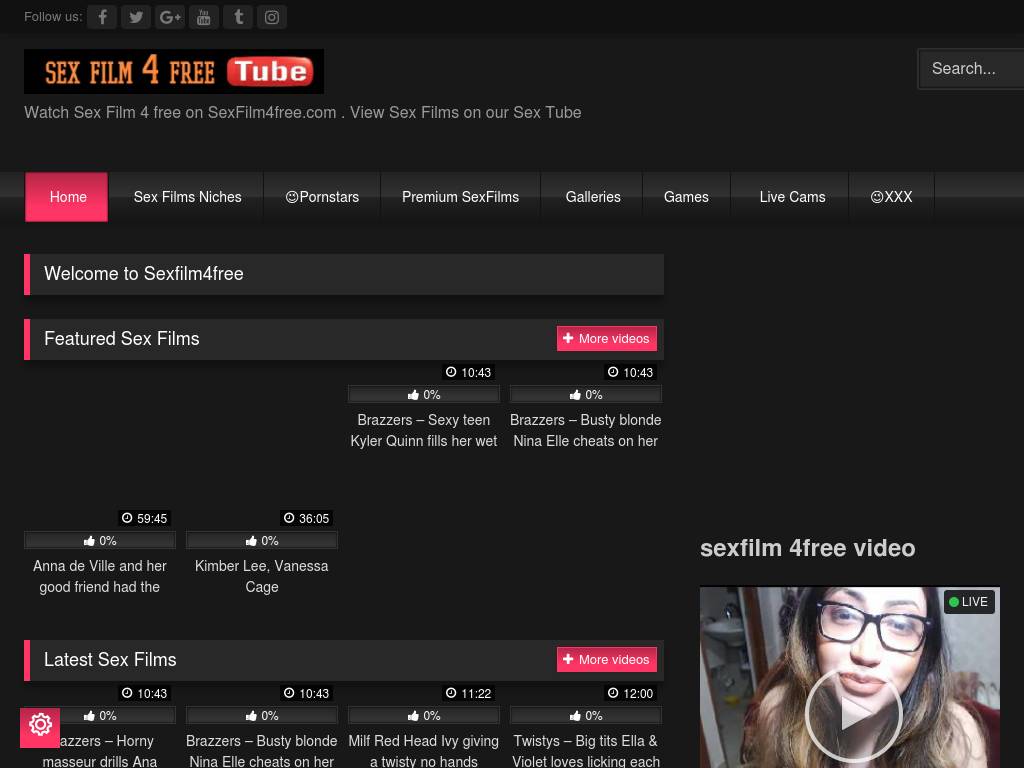Open the Anna de Ville video title
Viewport: 1024px width, 768px height.
tap(100, 576)
